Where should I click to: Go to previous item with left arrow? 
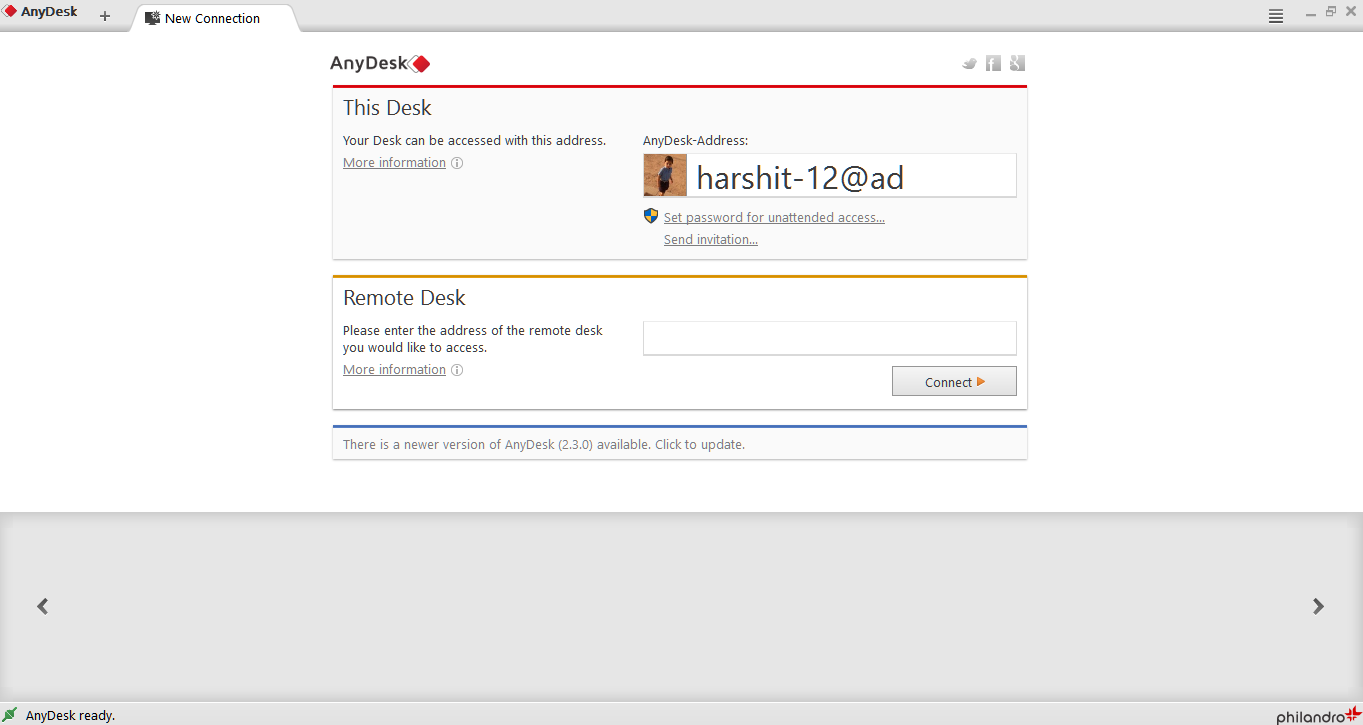click(42, 606)
